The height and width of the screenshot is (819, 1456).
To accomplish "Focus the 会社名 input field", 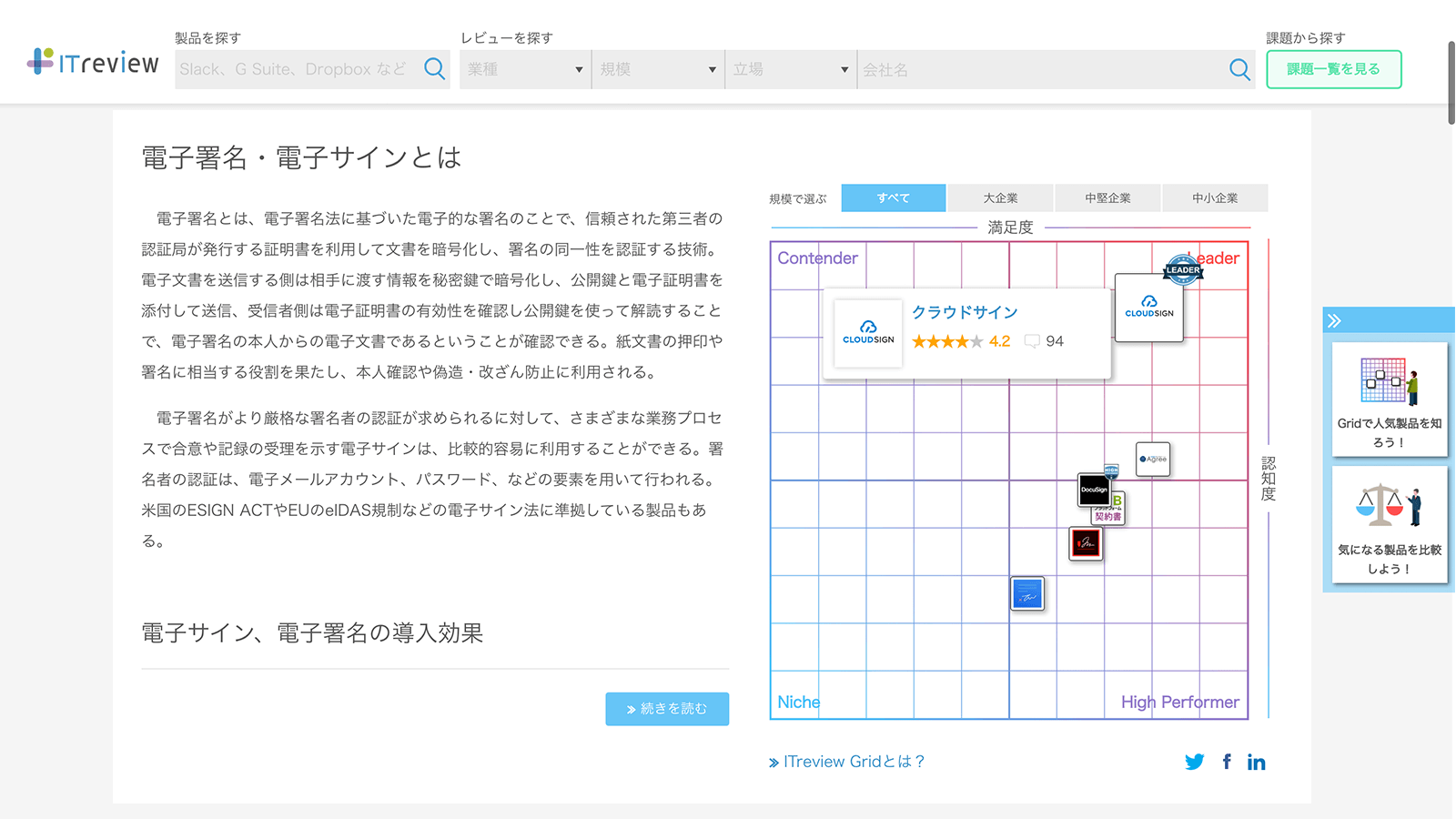I will (x=1041, y=69).
